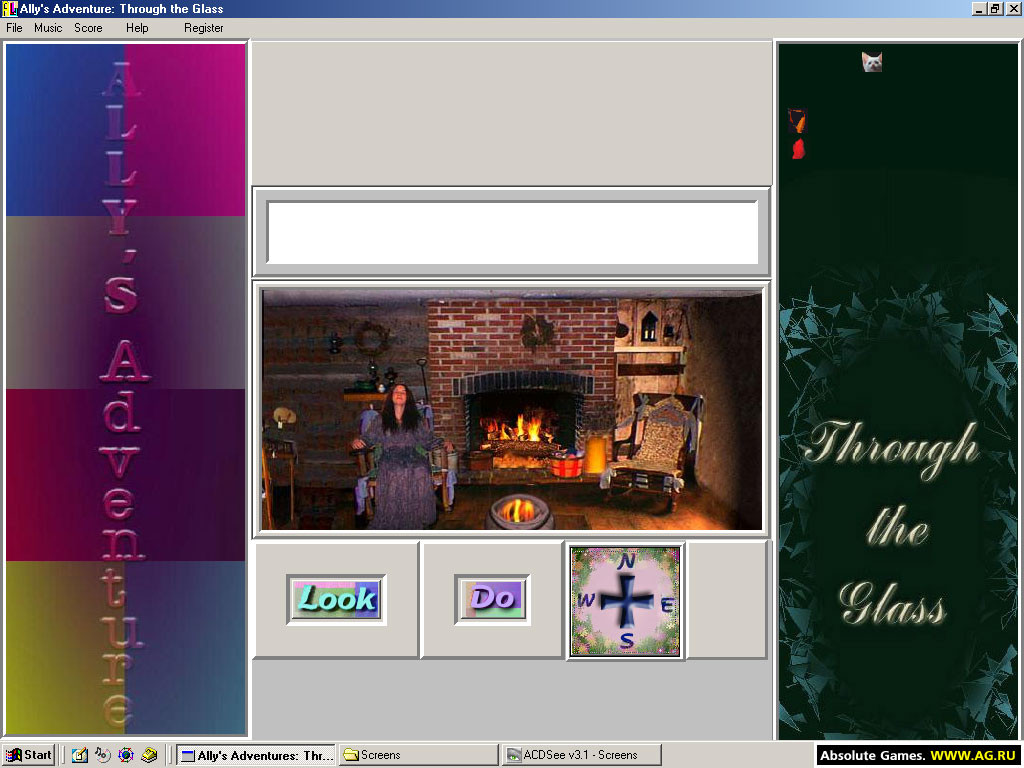
Task: Switch to the Screens folder taskbar button
Action: (418, 755)
